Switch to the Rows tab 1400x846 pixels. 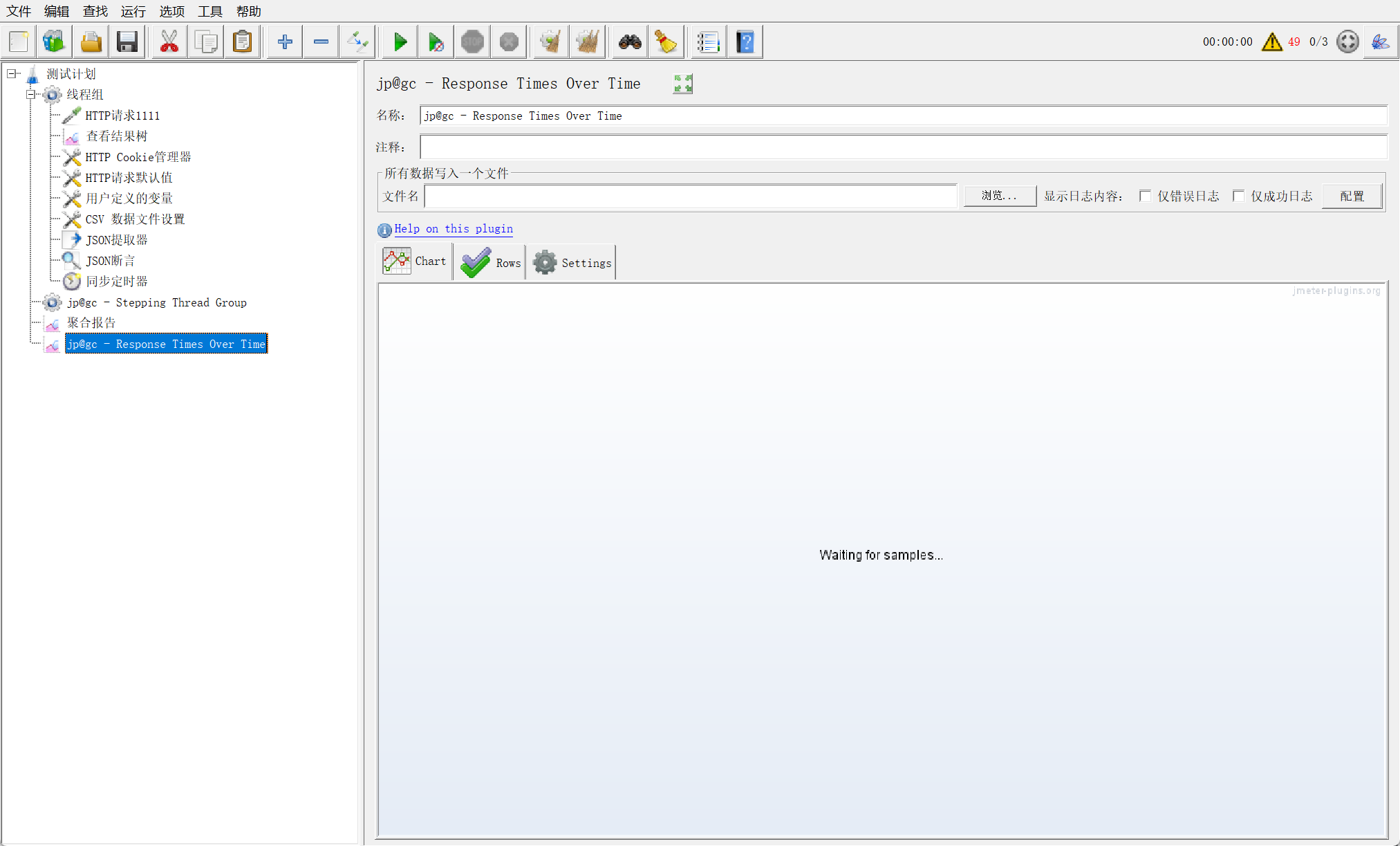(x=489, y=263)
